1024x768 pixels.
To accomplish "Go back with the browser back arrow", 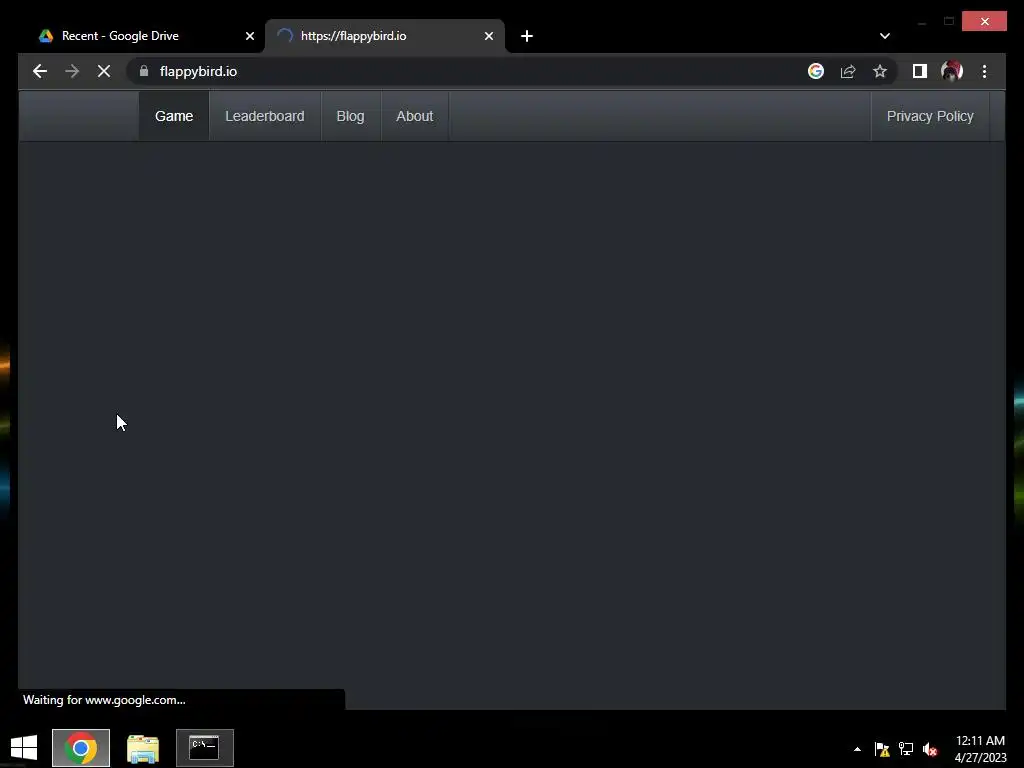I will coord(40,71).
